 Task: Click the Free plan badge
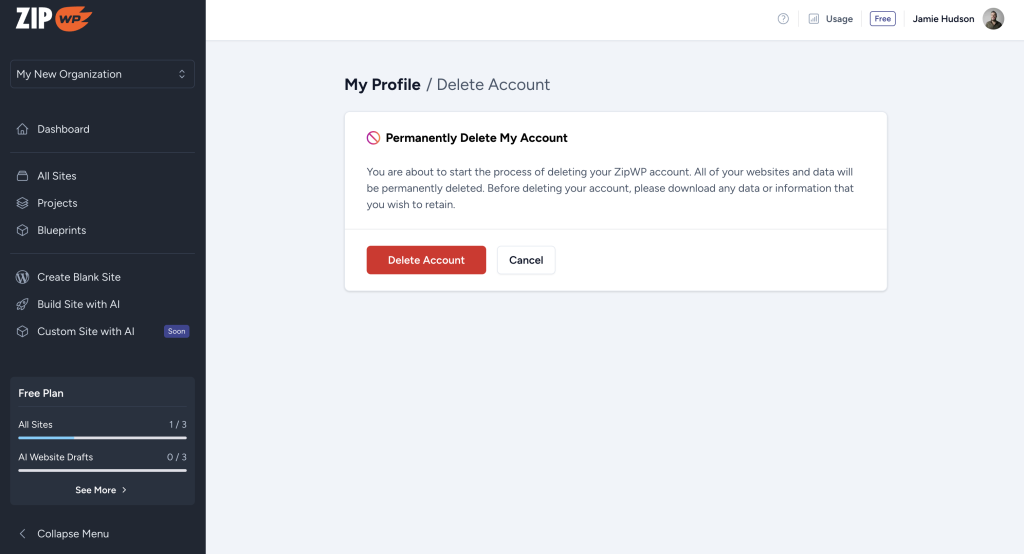click(x=882, y=19)
